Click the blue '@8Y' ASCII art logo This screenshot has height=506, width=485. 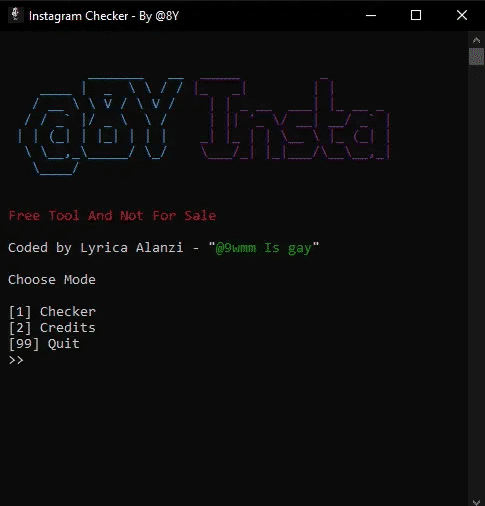click(101, 126)
